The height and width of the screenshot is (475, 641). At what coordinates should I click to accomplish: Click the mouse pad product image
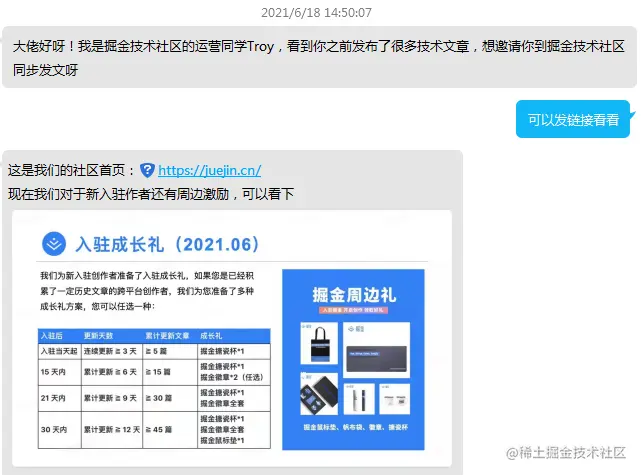coord(377,350)
